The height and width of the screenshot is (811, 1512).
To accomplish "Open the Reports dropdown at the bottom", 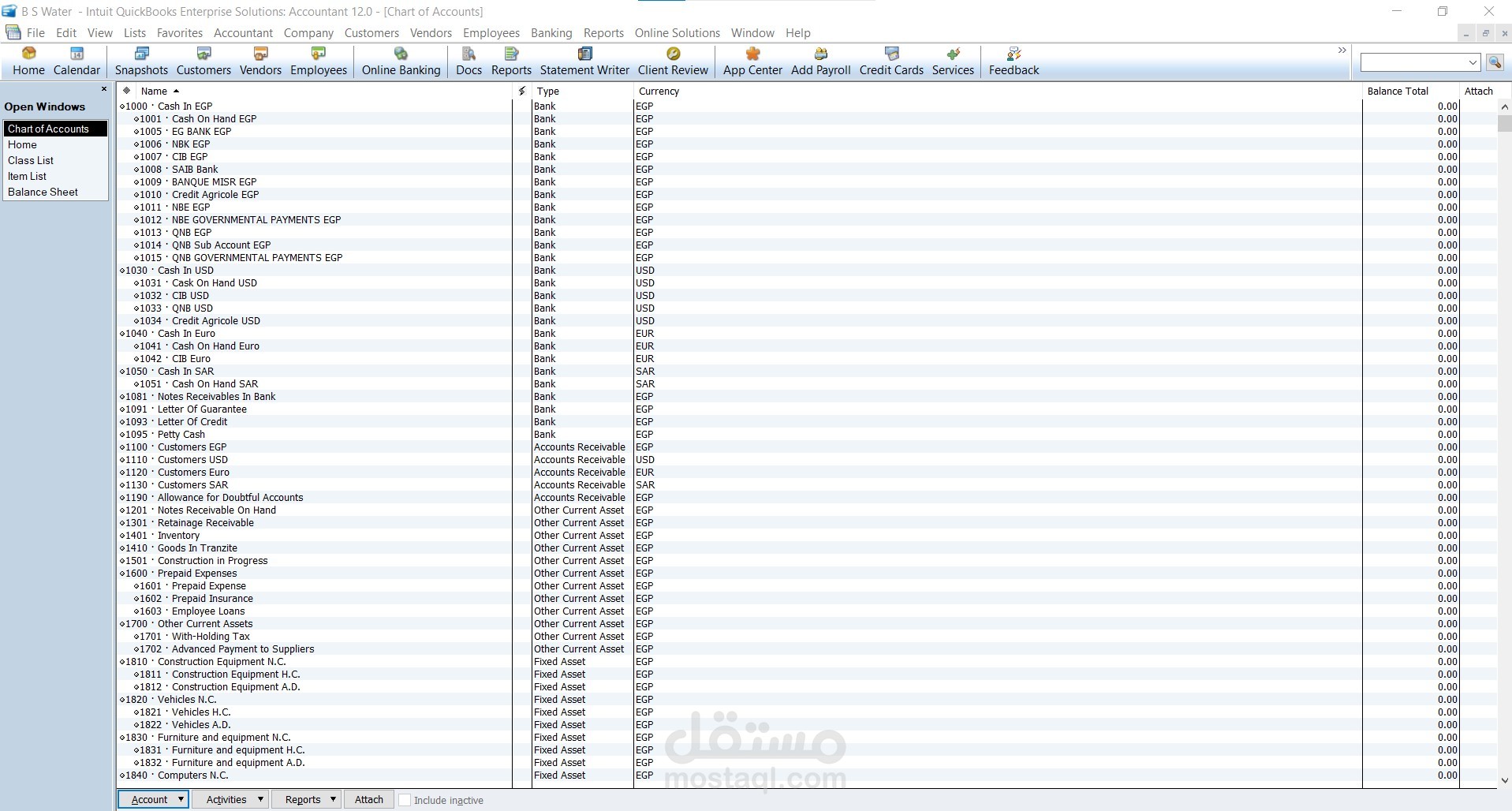I will pos(306,799).
